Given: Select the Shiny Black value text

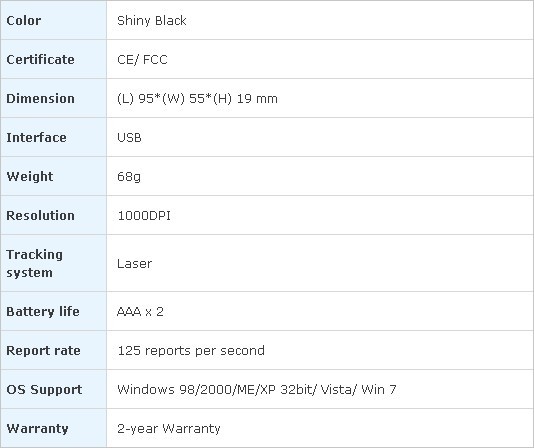Looking at the screenshot, I should click(x=152, y=21).
